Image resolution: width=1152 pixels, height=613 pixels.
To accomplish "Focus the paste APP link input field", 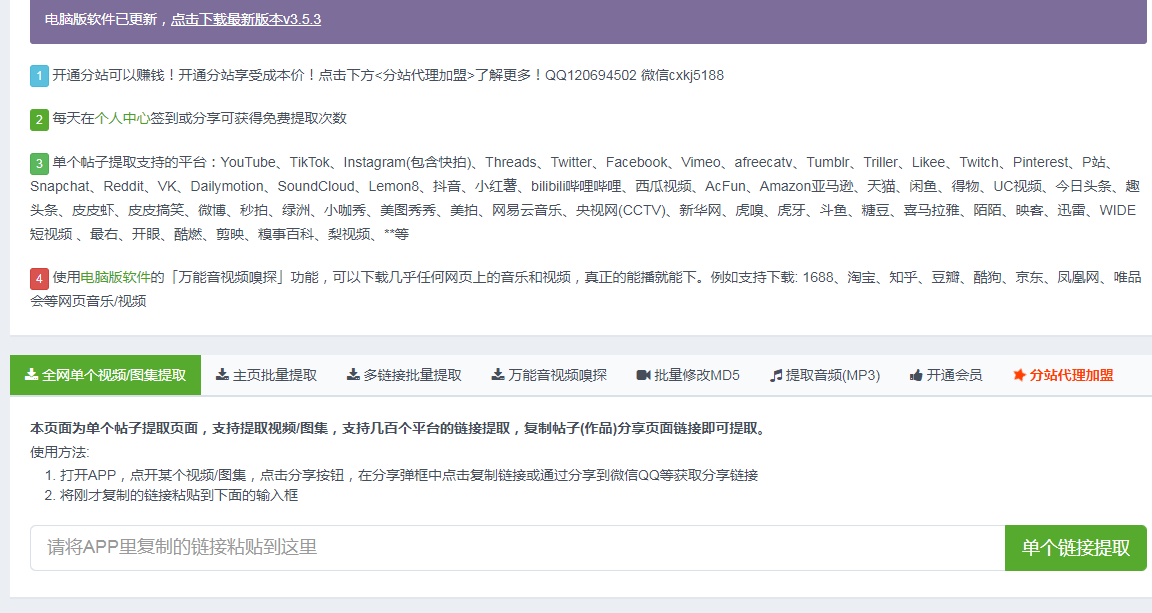I will [x=517, y=548].
